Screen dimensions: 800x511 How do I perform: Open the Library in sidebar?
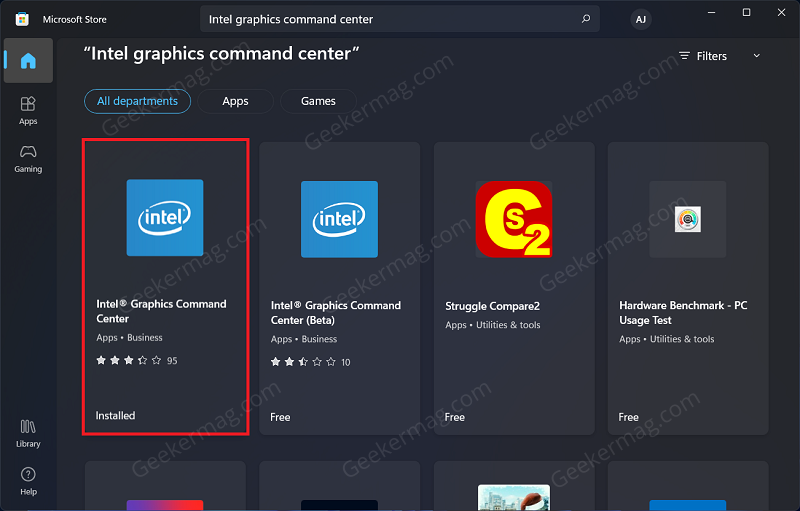pos(28,433)
